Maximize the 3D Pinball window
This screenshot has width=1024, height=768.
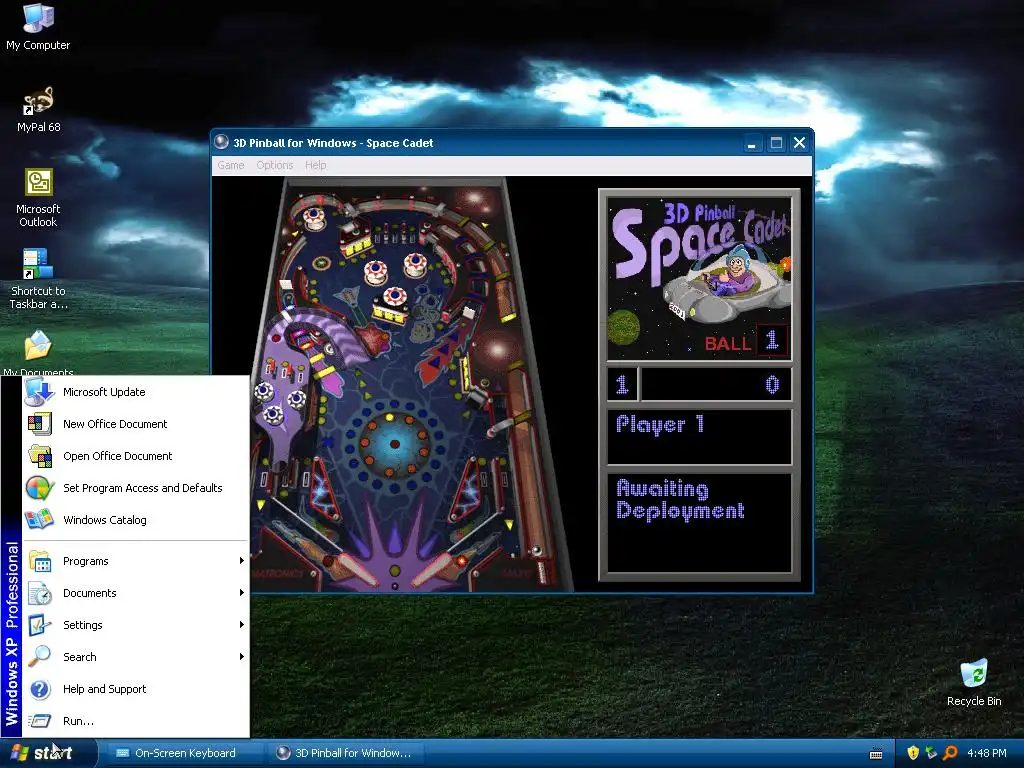click(776, 143)
